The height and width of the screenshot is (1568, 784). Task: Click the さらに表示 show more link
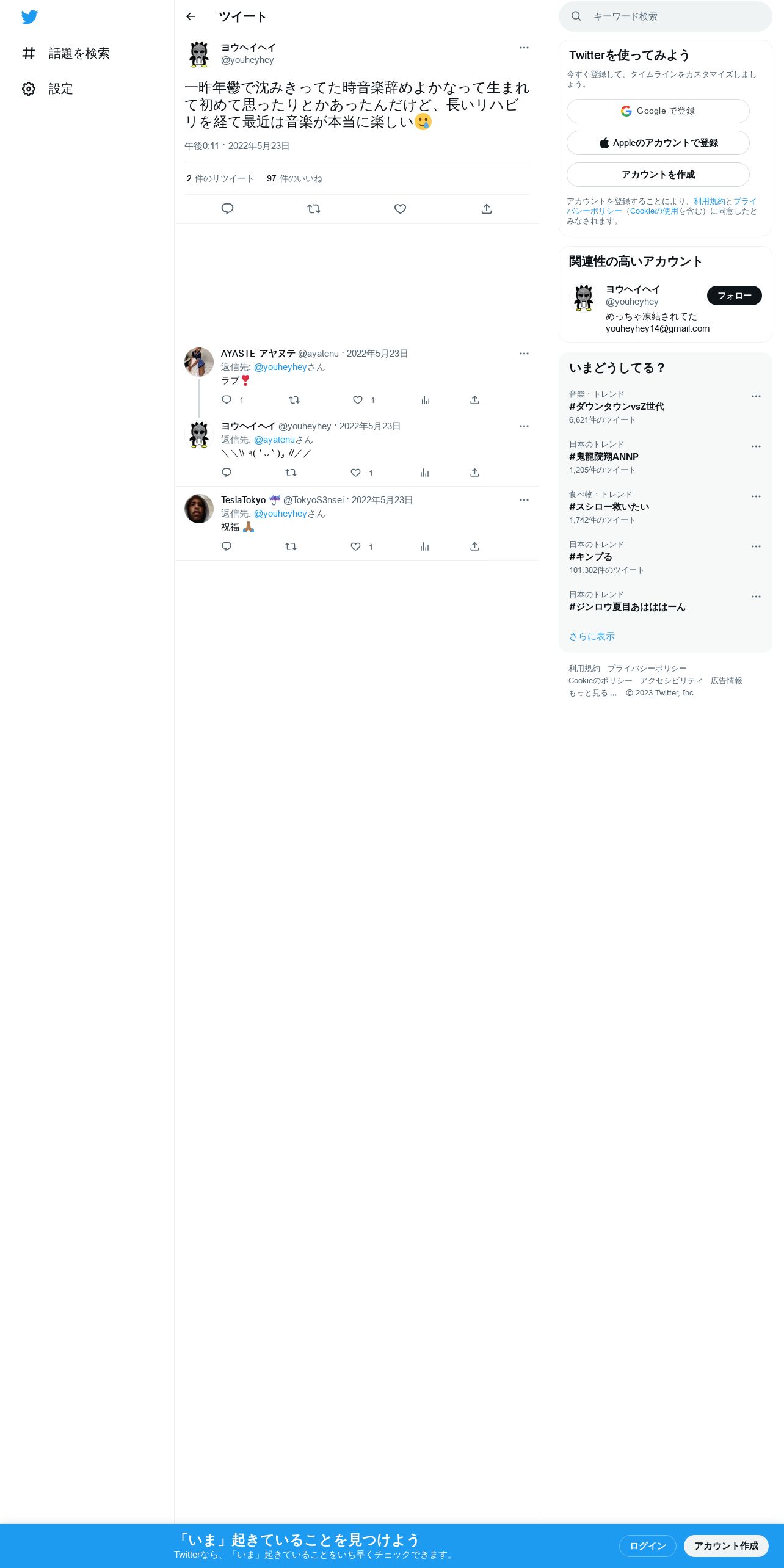(592, 636)
